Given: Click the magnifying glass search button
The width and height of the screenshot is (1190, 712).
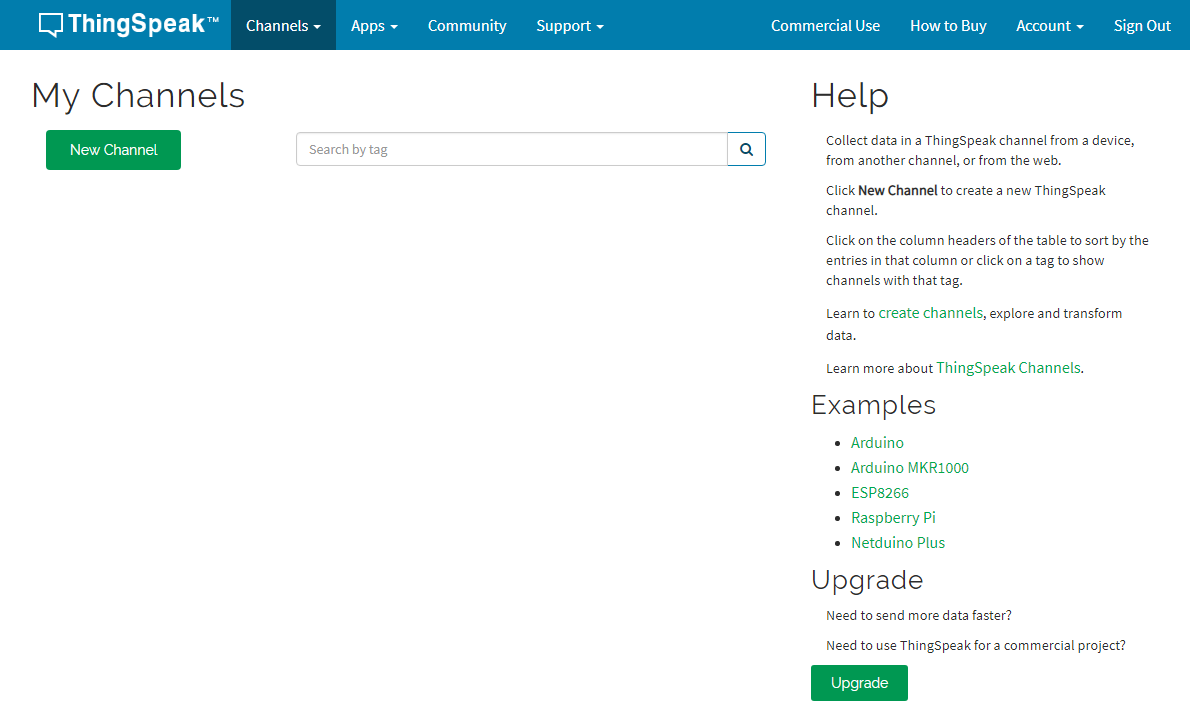Looking at the screenshot, I should pos(746,149).
